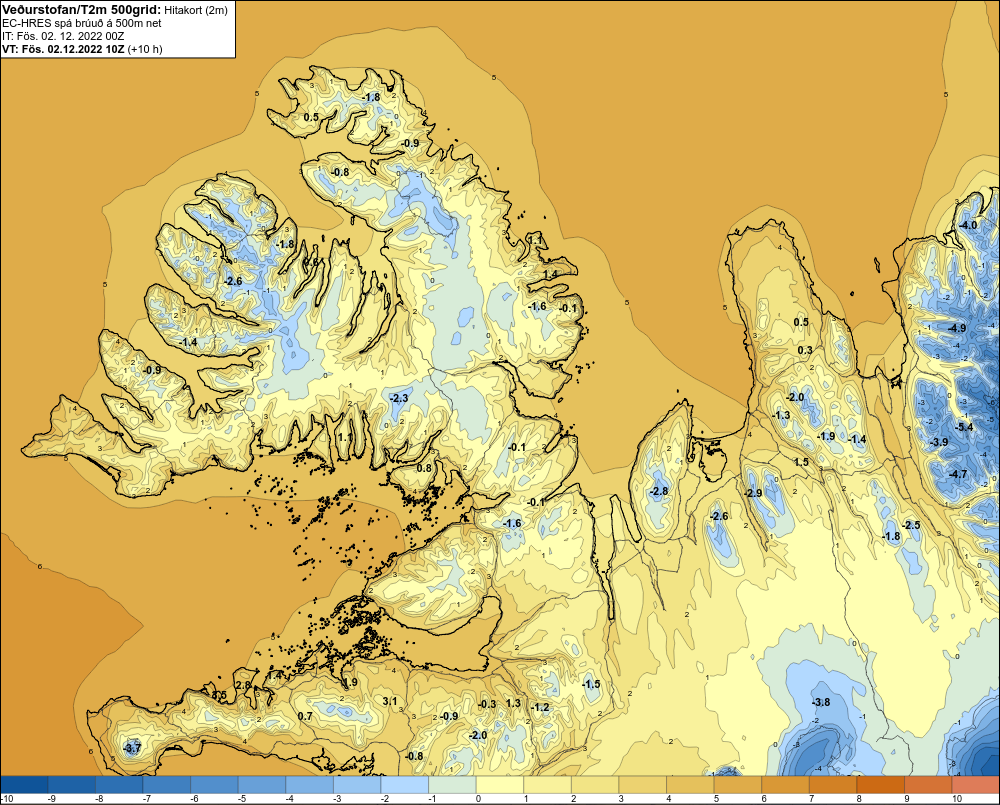The width and height of the screenshot is (1000, 805).
Task: Click the -1.5 temperature label
Action: pyautogui.click(x=591, y=684)
